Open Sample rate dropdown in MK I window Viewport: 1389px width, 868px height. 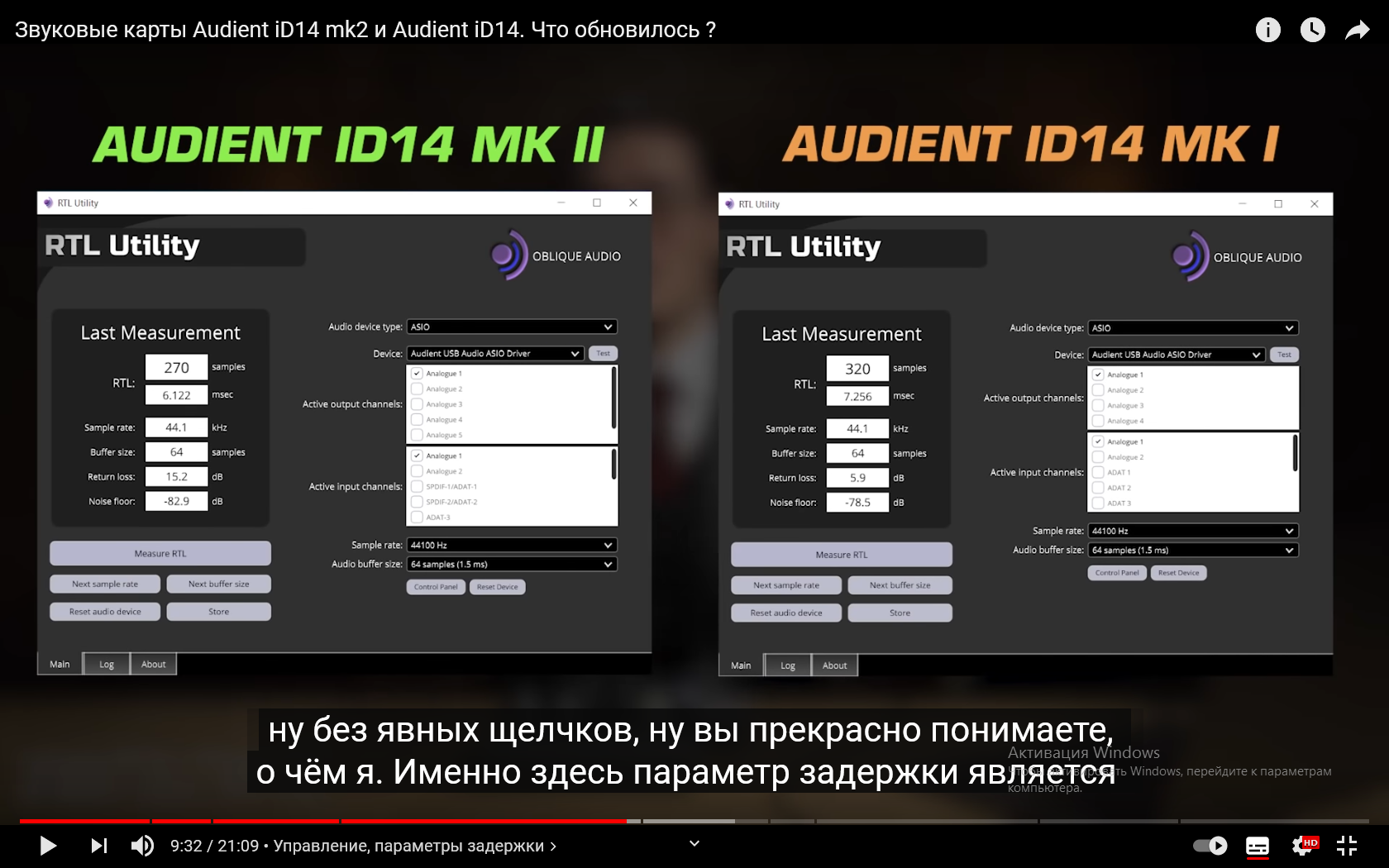[x=1193, y=531]
